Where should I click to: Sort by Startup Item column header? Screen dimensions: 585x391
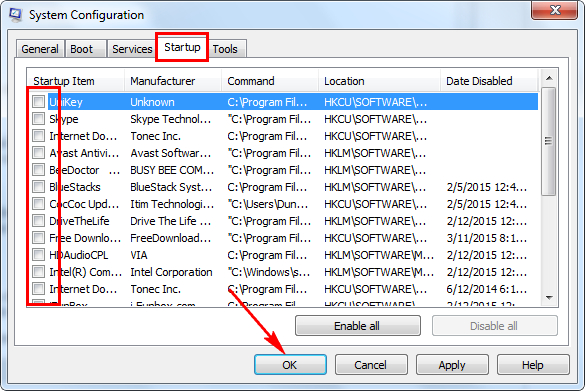(76, 81)
